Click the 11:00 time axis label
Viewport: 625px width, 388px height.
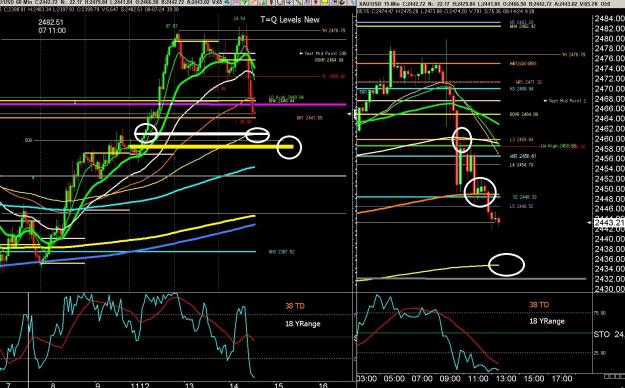point(478,378)
